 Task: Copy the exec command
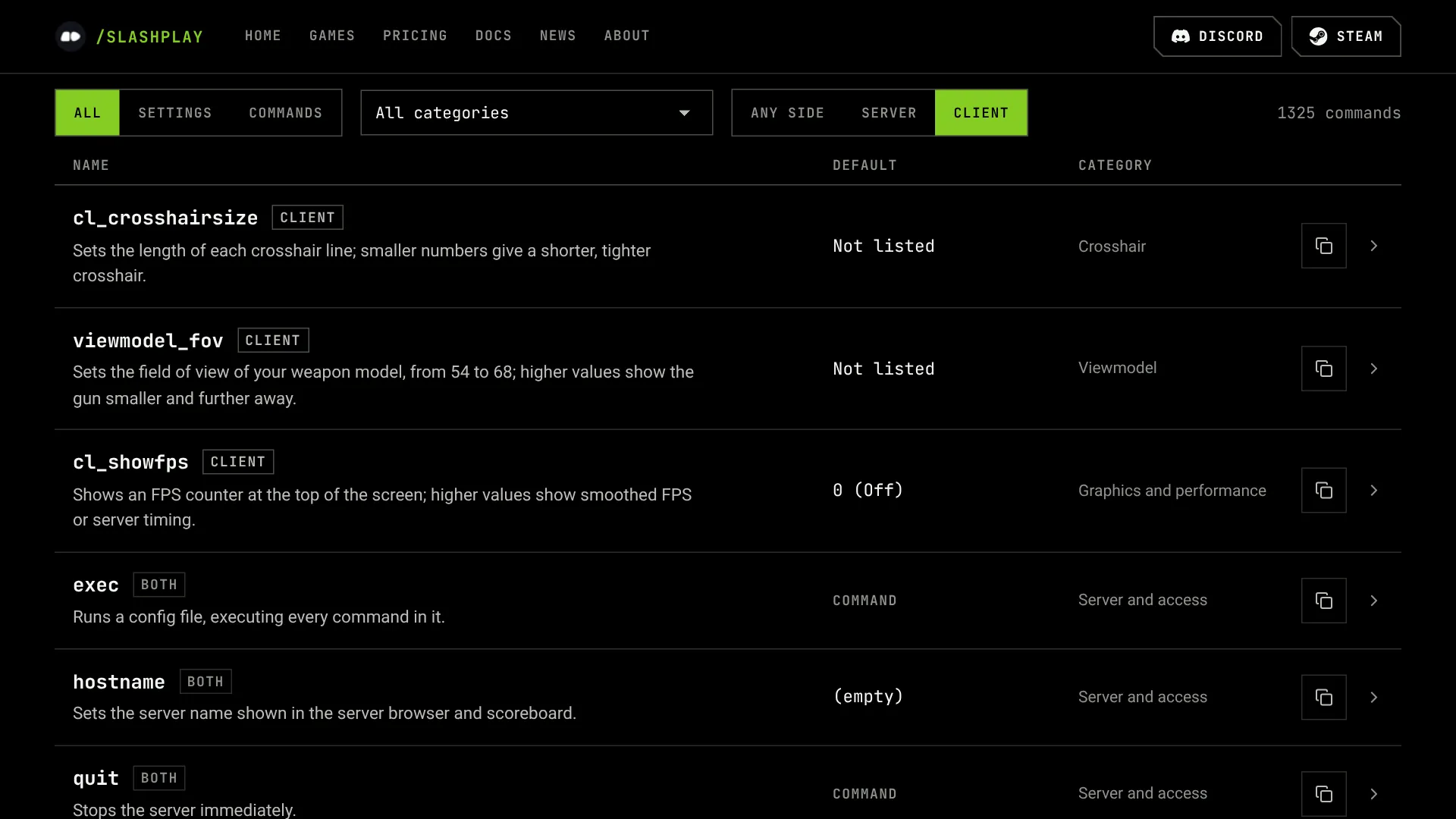click(1323, 601)
